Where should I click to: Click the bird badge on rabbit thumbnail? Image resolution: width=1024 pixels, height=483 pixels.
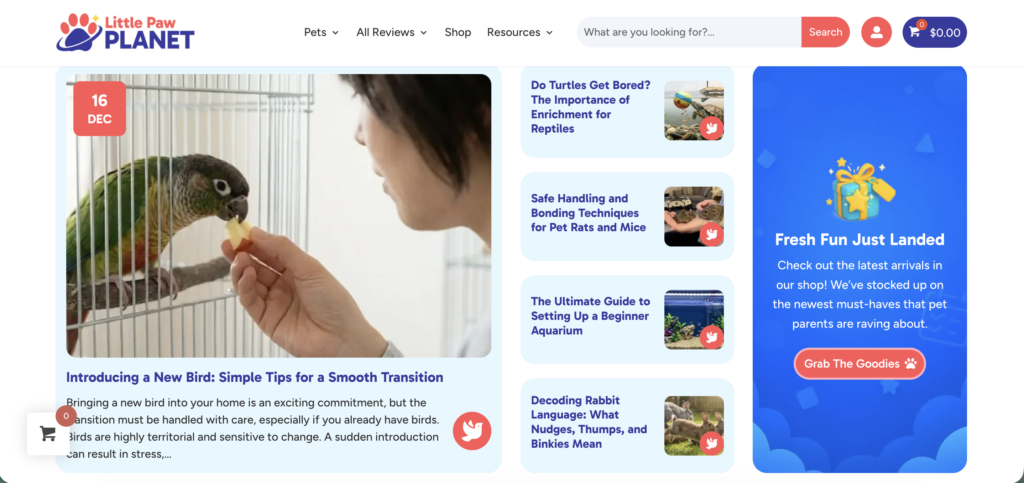coord(711,443)
